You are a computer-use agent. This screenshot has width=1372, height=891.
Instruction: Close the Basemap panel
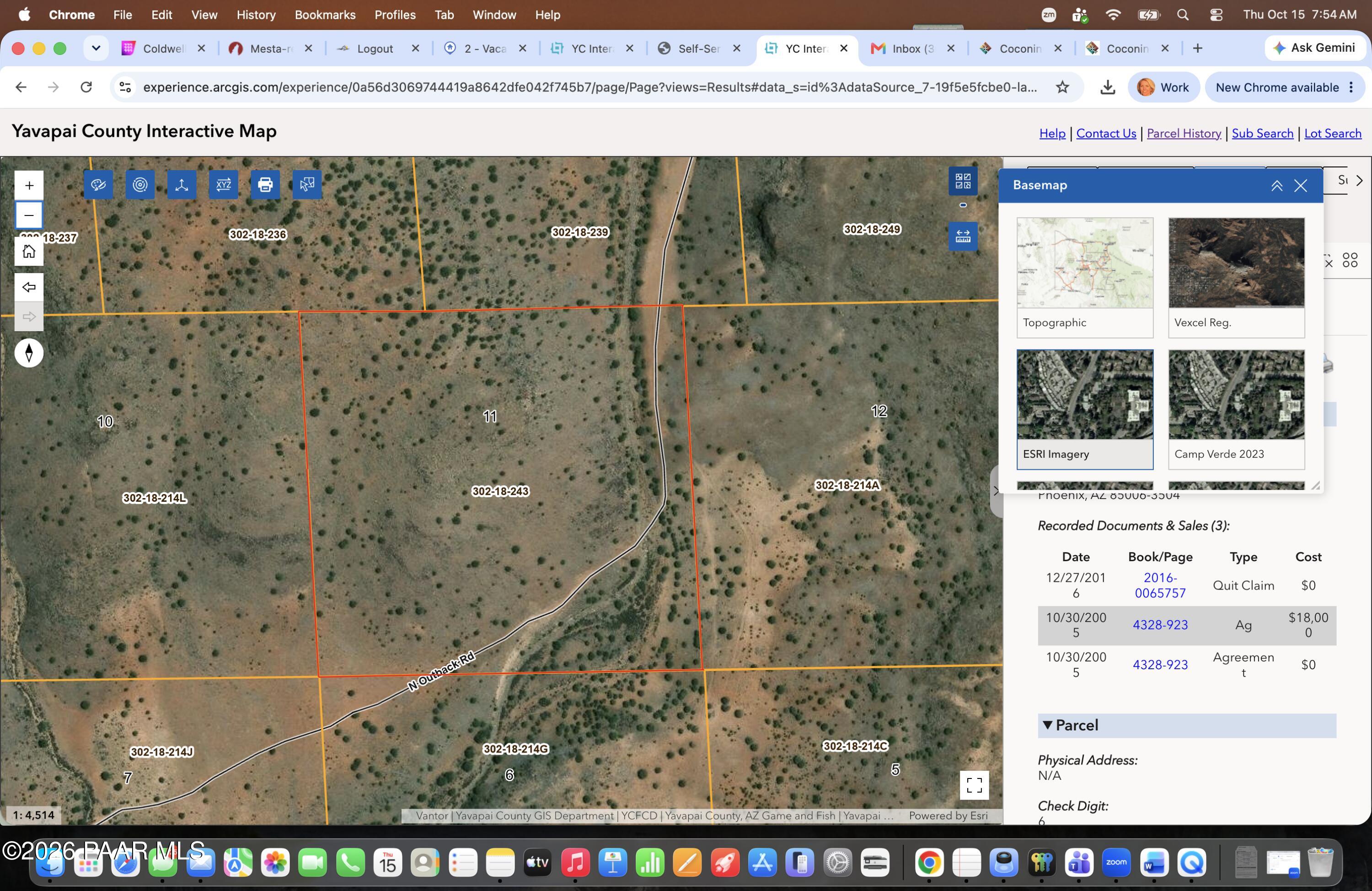(1301, 186)
